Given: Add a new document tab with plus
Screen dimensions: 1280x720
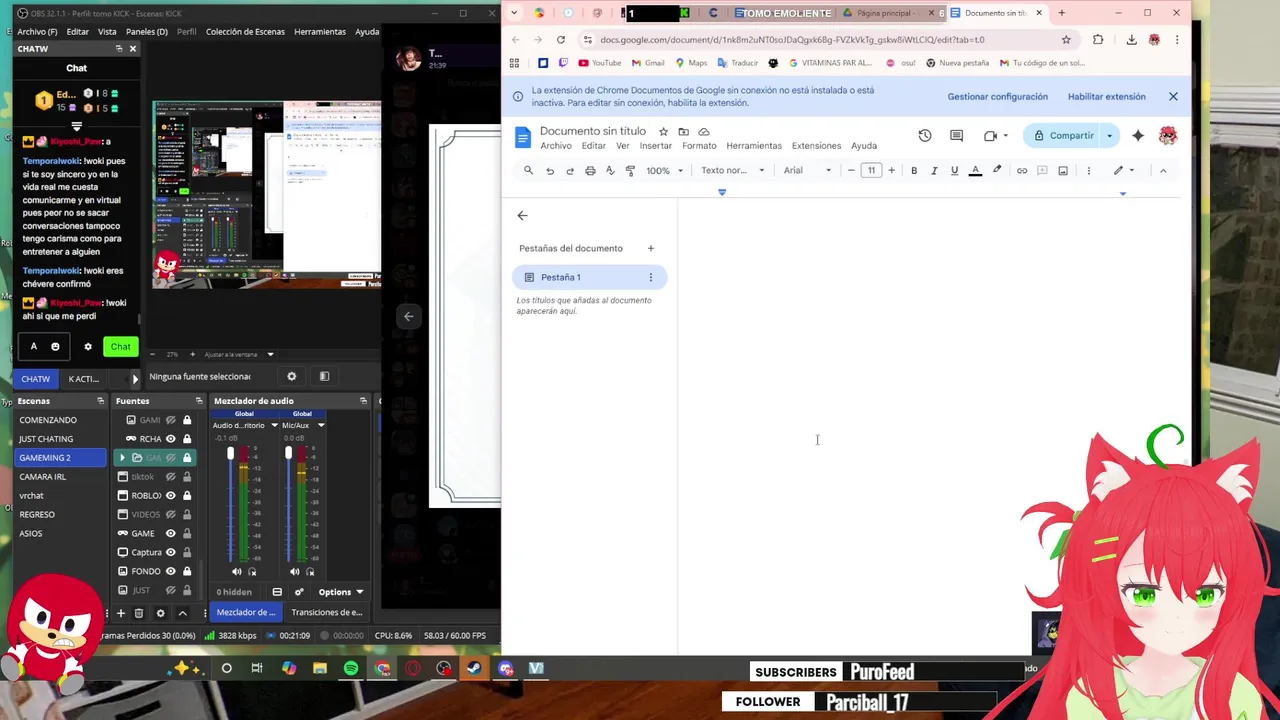Looking at the screenshot, I should tap(650, 248).
